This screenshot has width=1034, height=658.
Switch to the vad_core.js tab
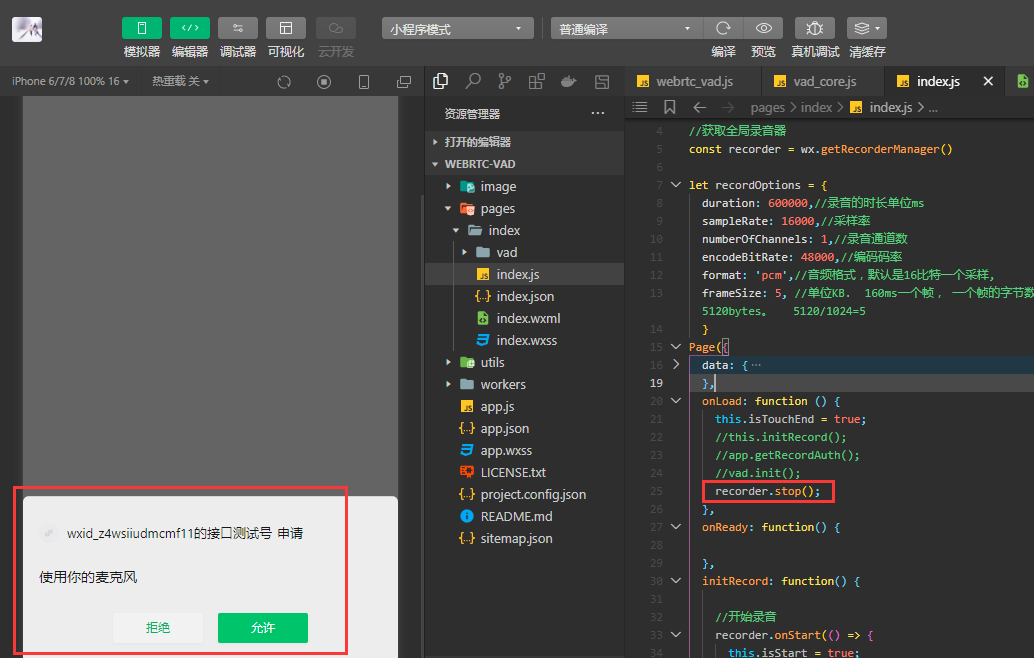pyautogui.click(x=822, y=81)
